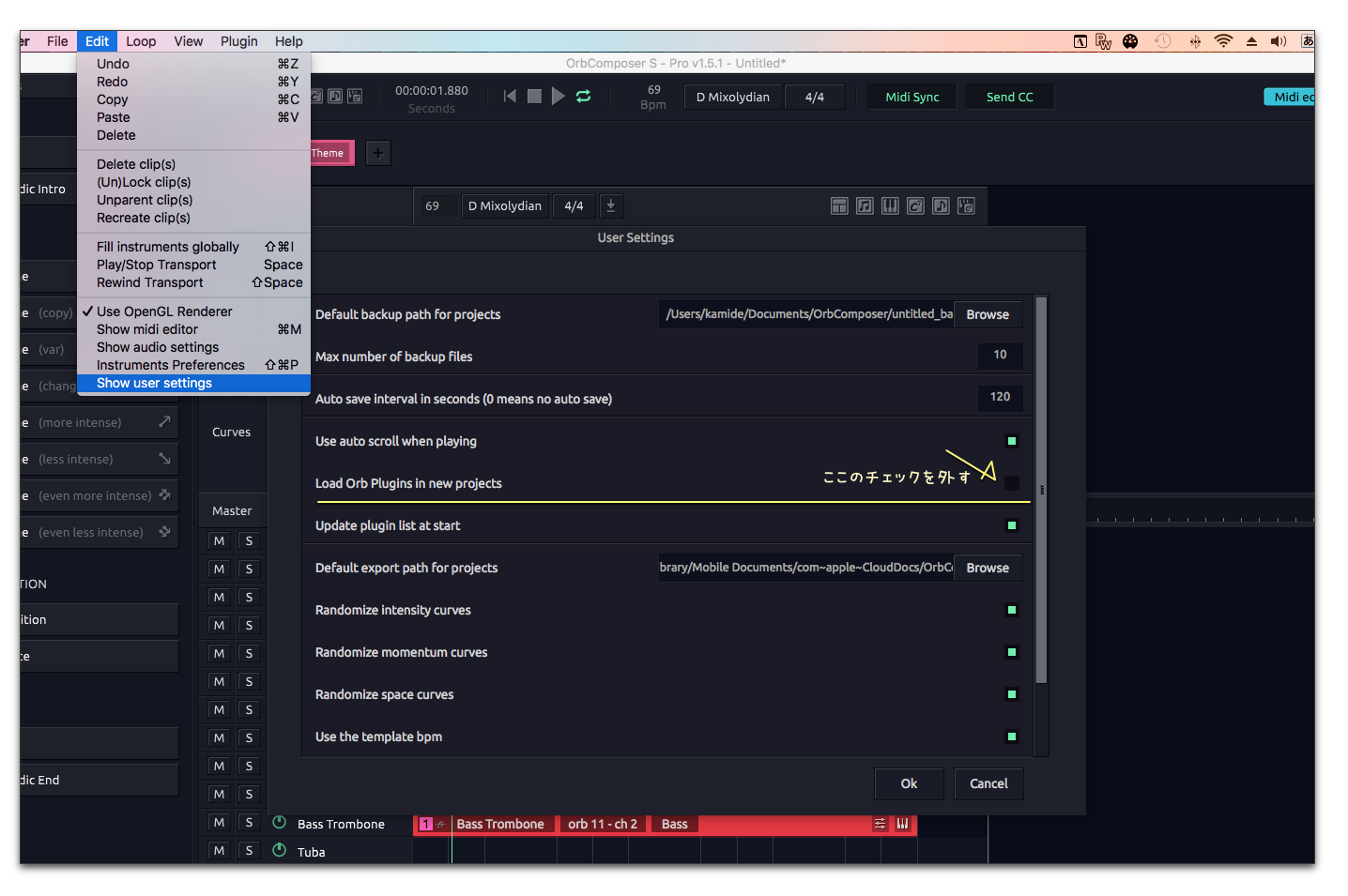The height and width of the screenshot is (896, 1348).
Task: Click the plus icon next to Theme
Action: [x=378, y=153]
